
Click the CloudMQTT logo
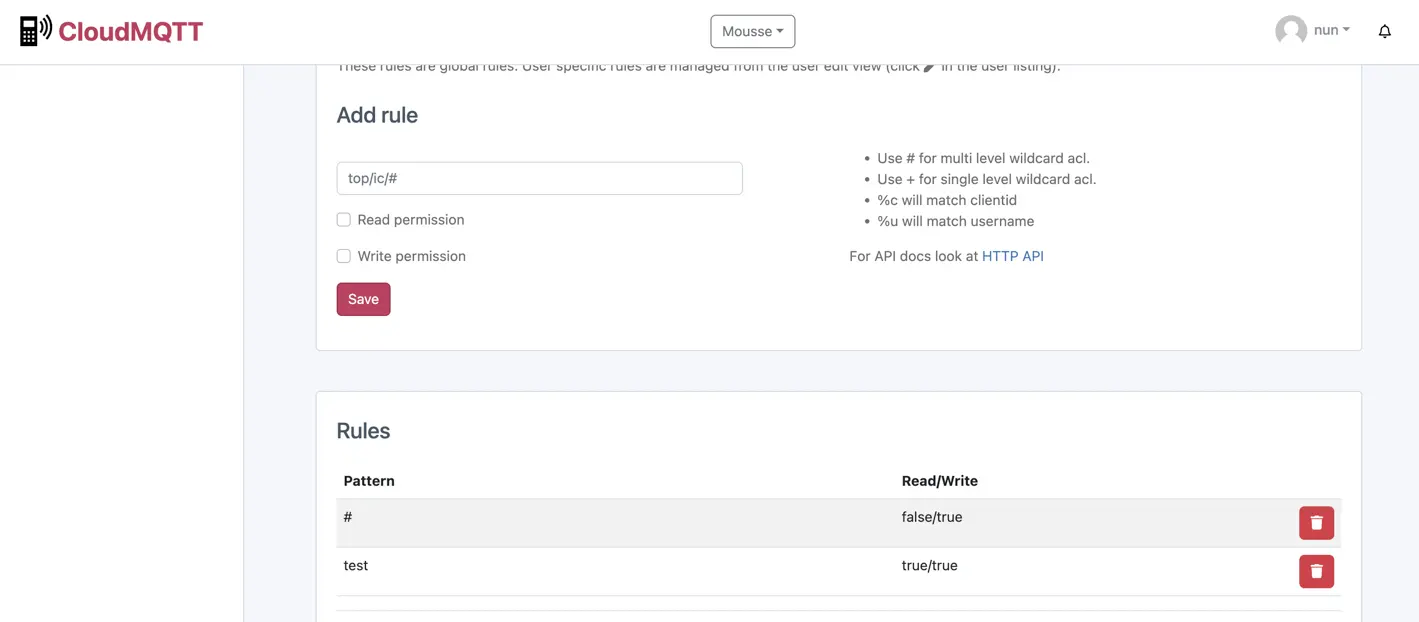[110, 29]
